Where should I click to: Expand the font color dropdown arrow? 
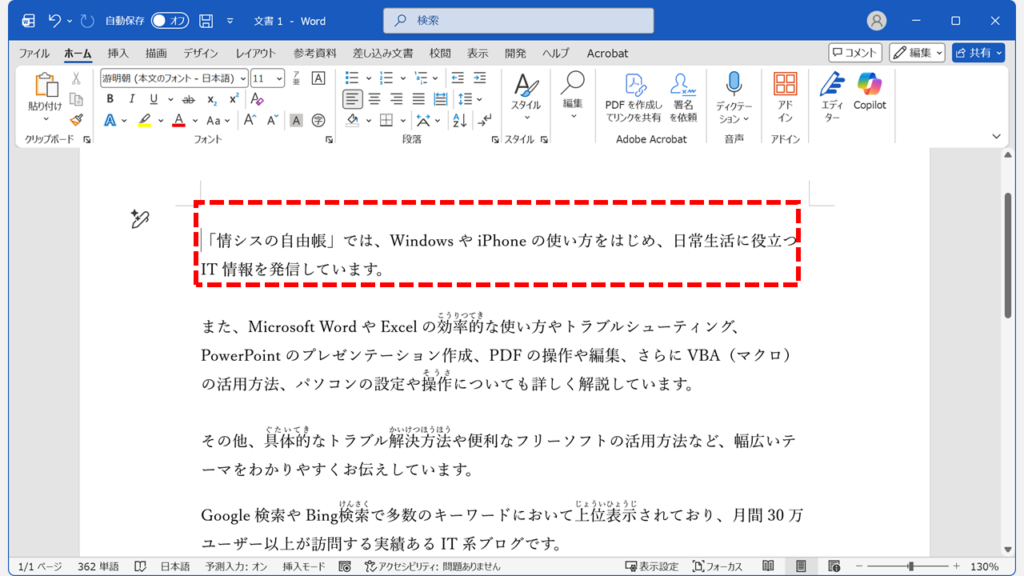(x=196, y=119)
